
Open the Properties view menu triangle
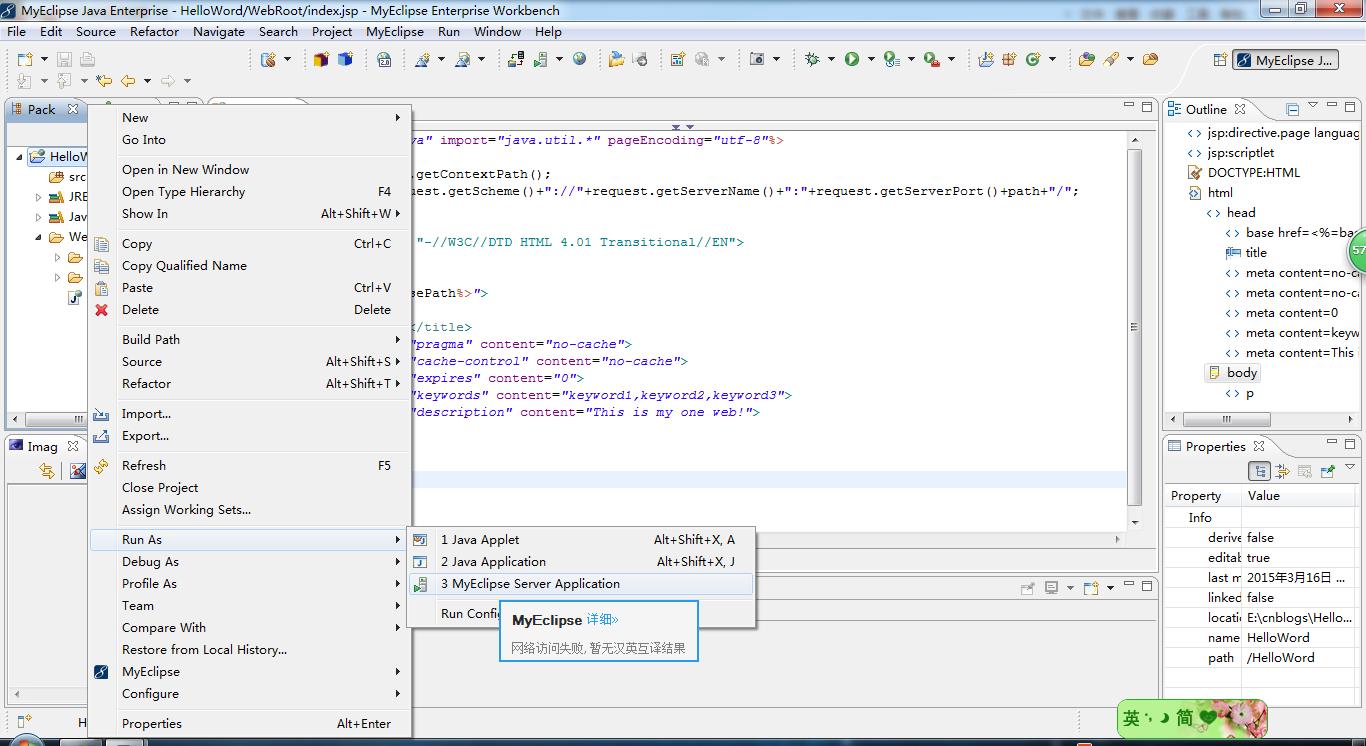pos(1349,468)
